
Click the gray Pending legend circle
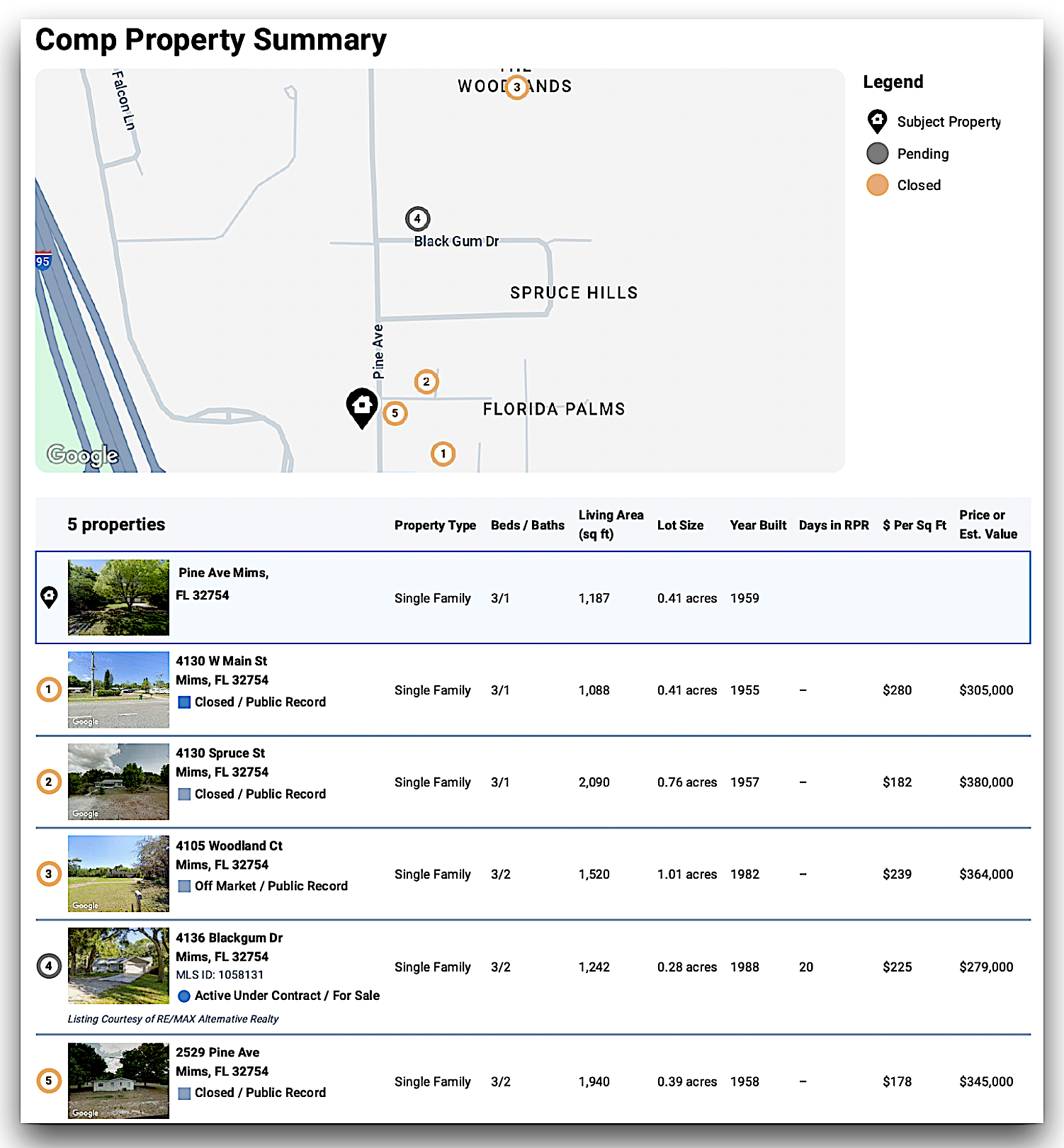point(877,154)
